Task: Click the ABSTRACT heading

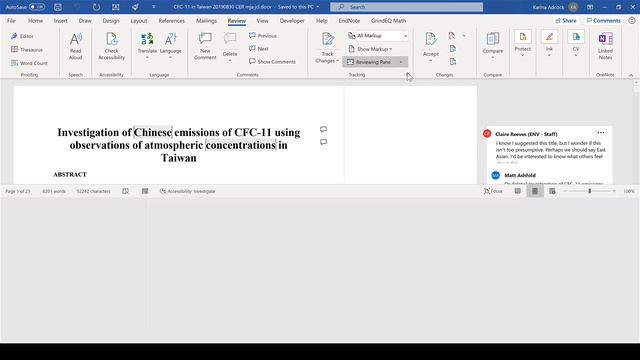Action: coord(70,175)
